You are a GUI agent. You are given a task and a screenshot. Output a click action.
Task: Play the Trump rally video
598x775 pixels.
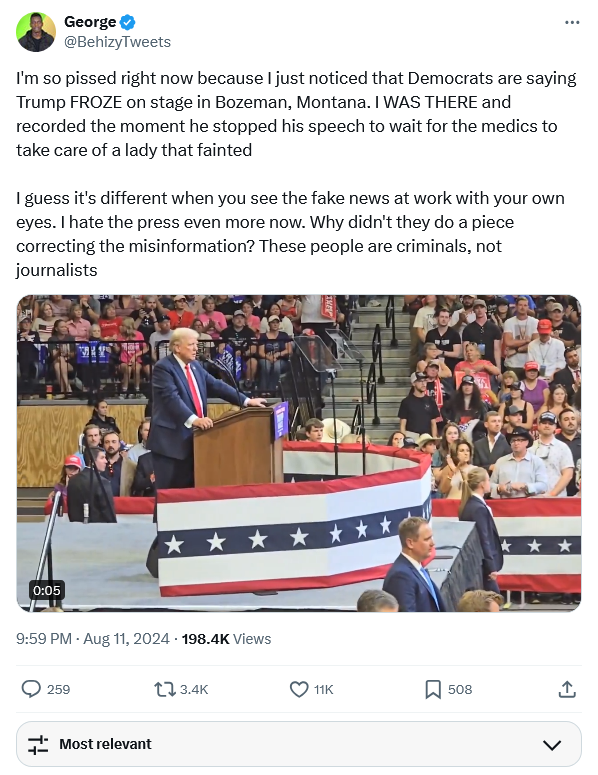click(x=299, y=453)
